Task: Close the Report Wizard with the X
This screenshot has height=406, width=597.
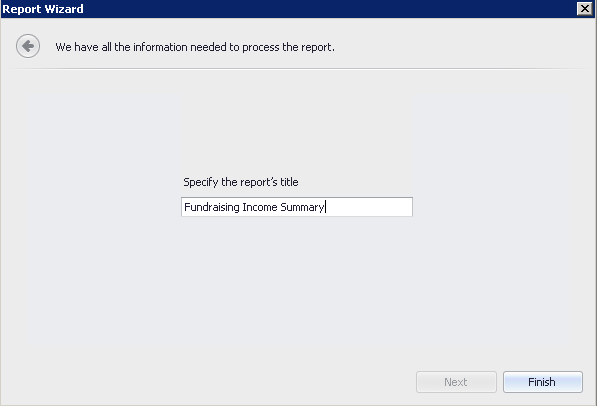Action: [584, 8]
